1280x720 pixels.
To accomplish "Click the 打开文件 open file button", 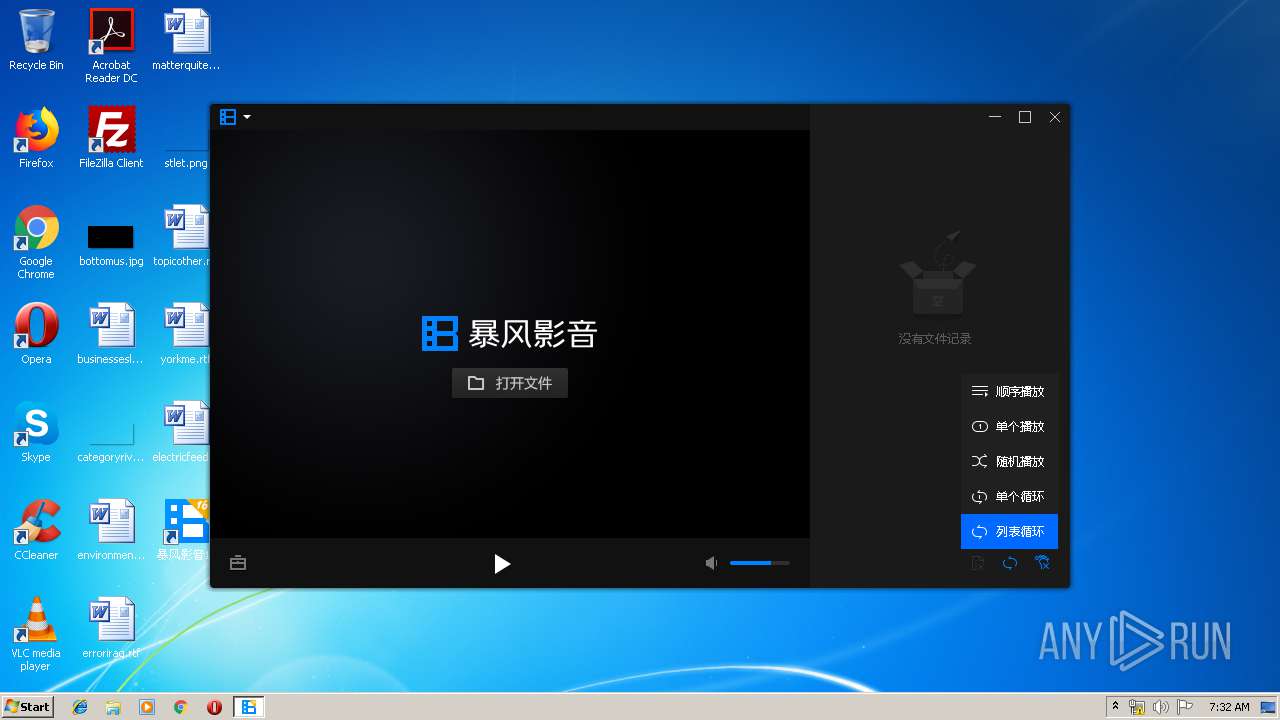I will (x=510, y=383).
